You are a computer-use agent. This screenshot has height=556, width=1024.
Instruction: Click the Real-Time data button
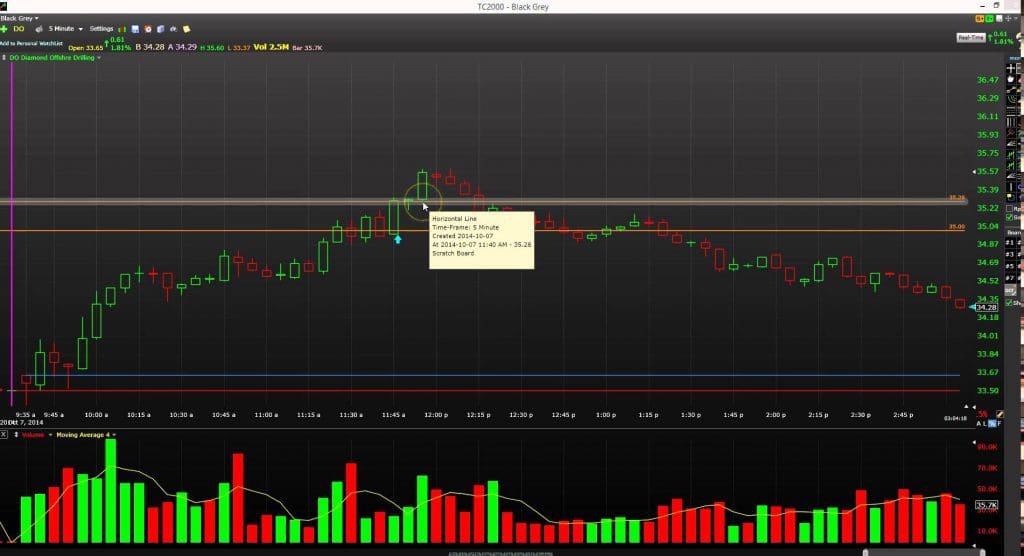(x=970, y=37)
